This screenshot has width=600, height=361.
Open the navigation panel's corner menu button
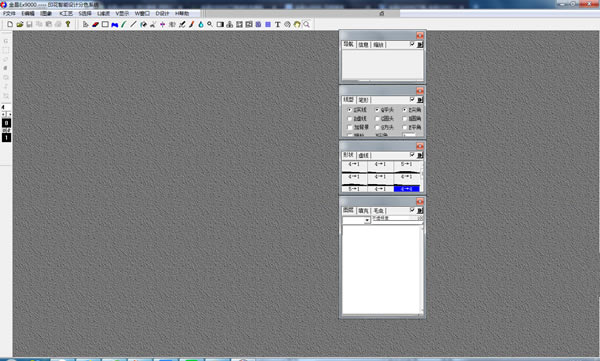click(x=420, y=45)
